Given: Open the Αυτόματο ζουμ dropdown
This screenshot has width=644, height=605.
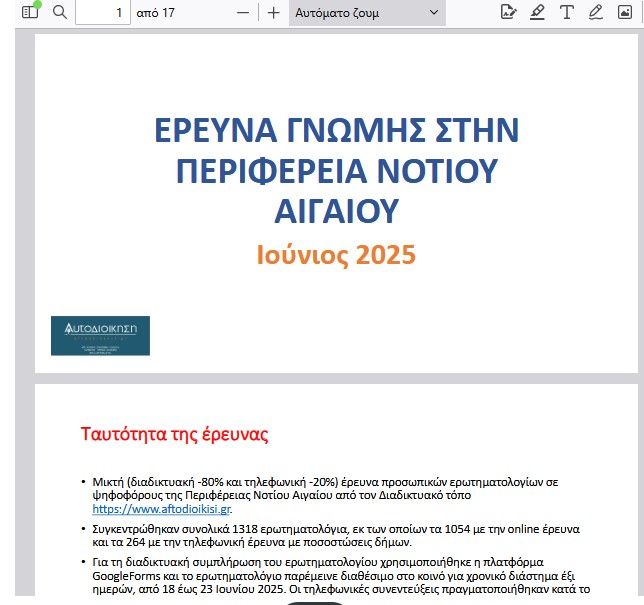Looking at the screenshot, I should [367, 13].
